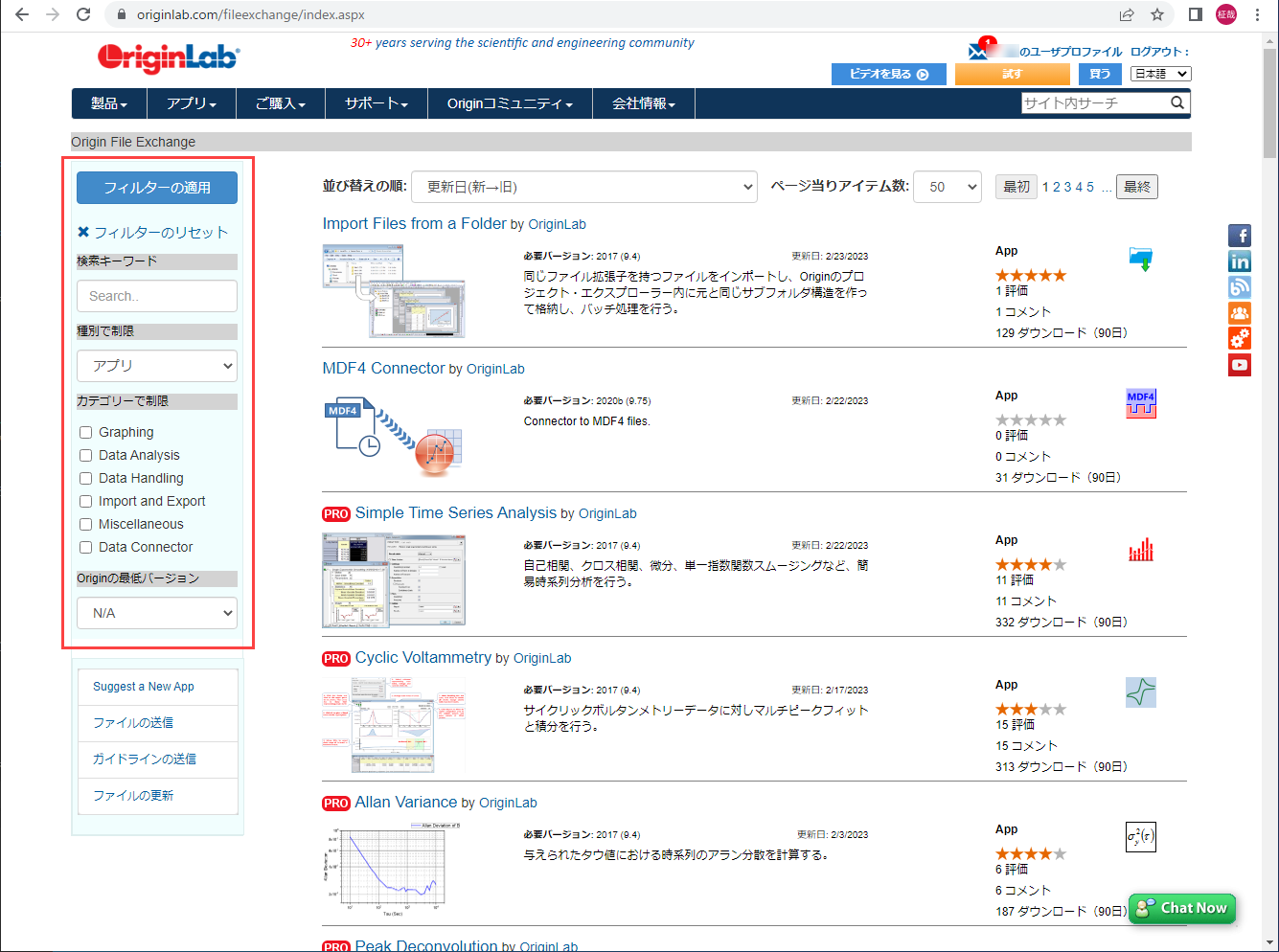The height and width of the screenshot is (952, 1279).
Task: Open the Chat Now widget
Action: (x=1182, y=908)
